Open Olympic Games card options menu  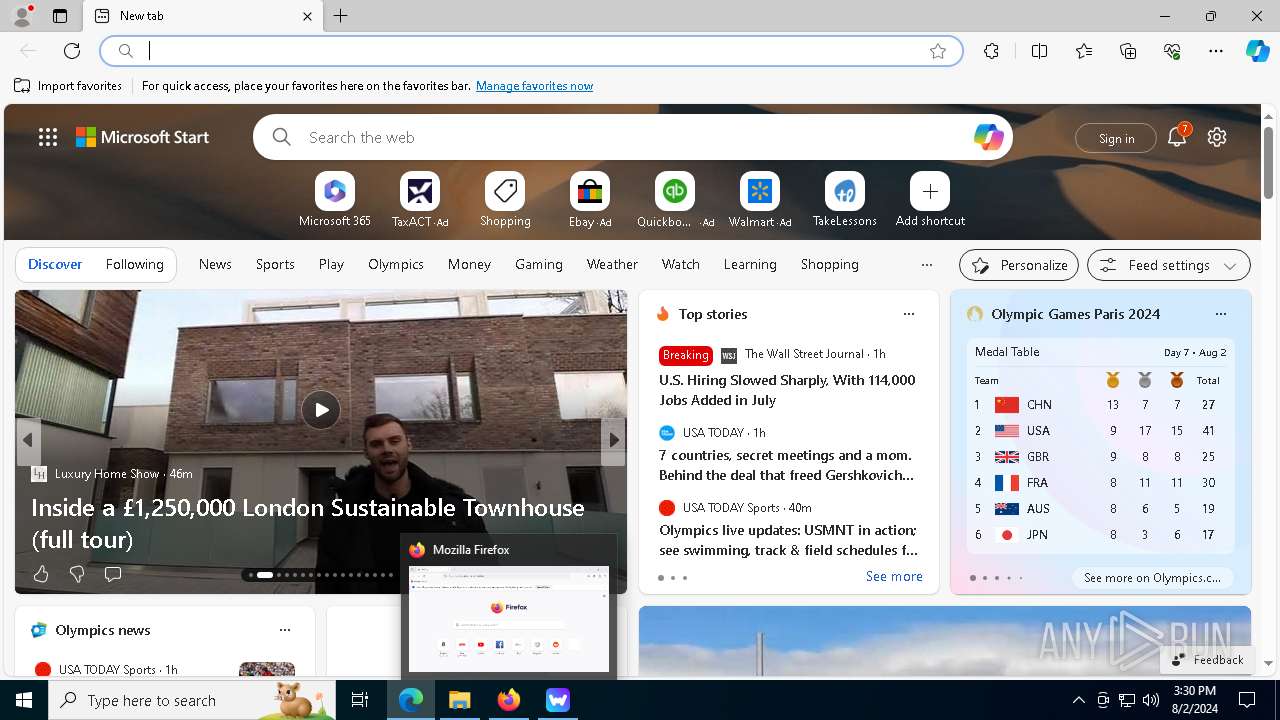point(1221,314)
